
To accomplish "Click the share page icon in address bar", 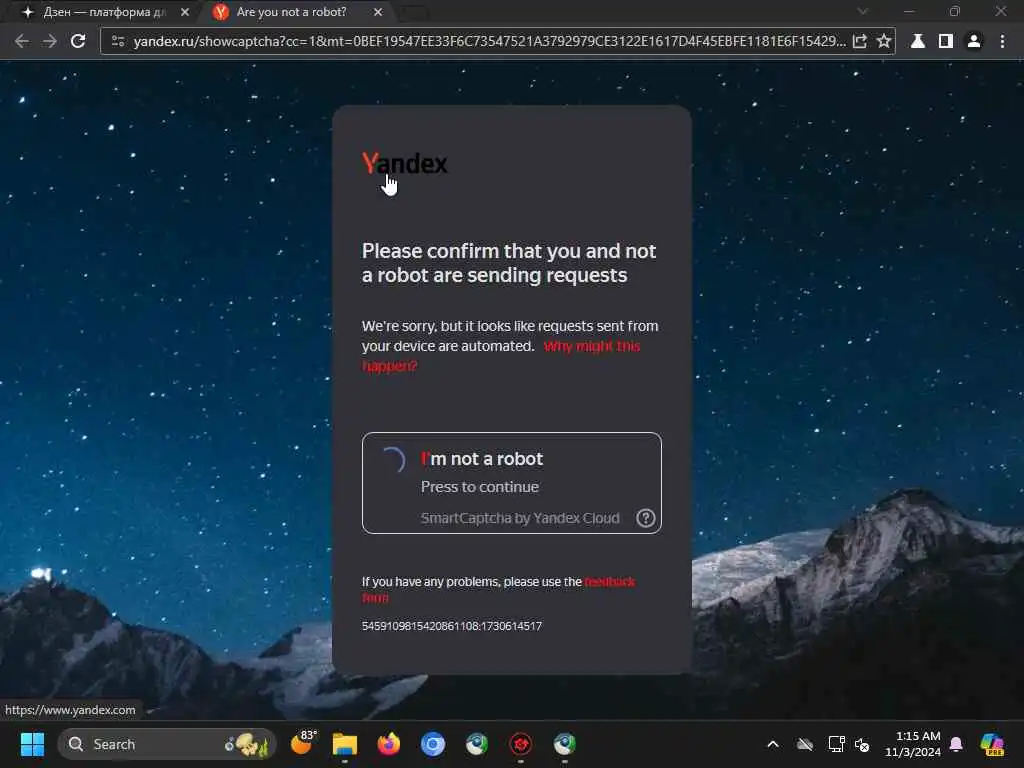I will pyautogui.click(x=859, y=41).
